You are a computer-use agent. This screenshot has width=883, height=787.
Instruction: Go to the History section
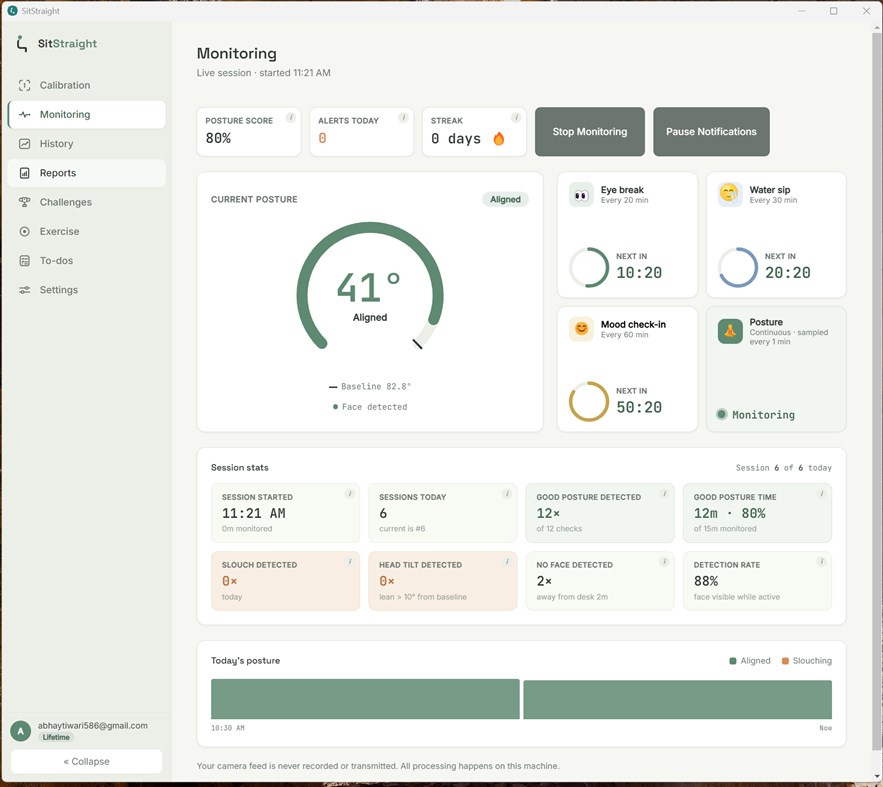(87, 144)
